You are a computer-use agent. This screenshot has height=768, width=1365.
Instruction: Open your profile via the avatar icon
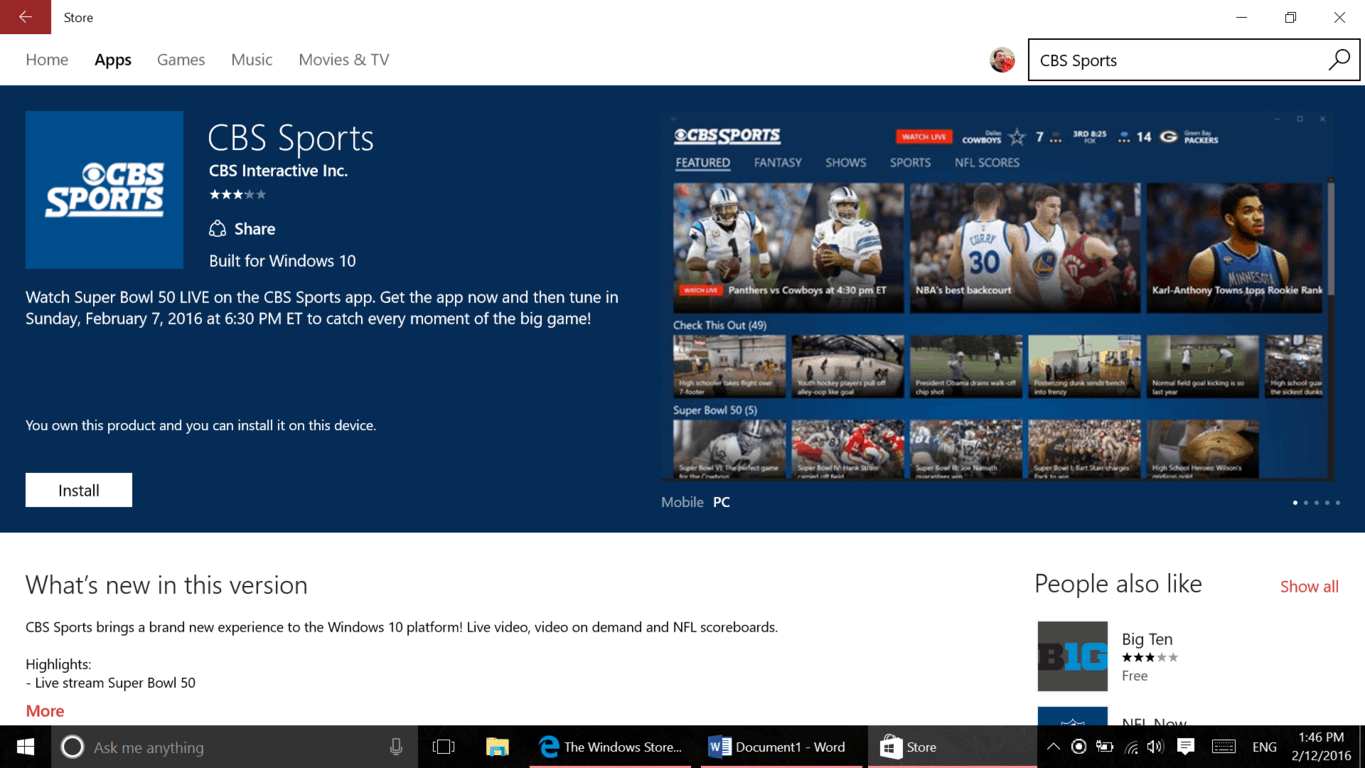pos(1001,59)
